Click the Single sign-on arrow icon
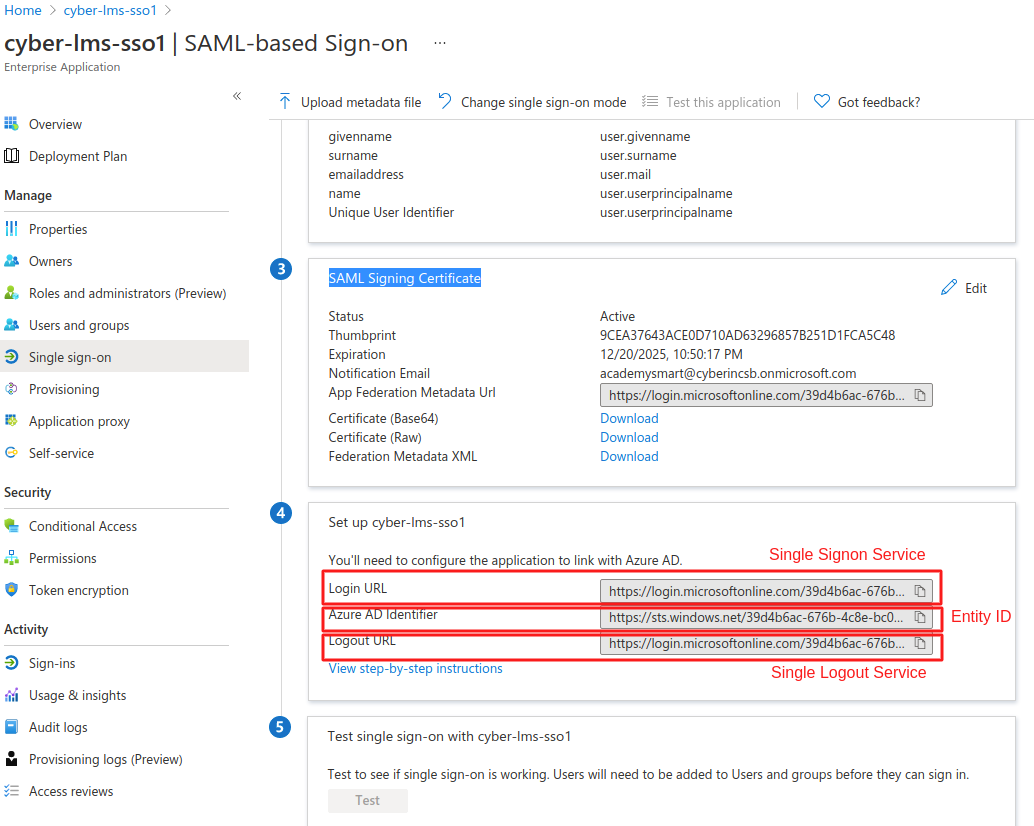The width and height of the screenshot is (1034, 826). click(x=11, y=357)
